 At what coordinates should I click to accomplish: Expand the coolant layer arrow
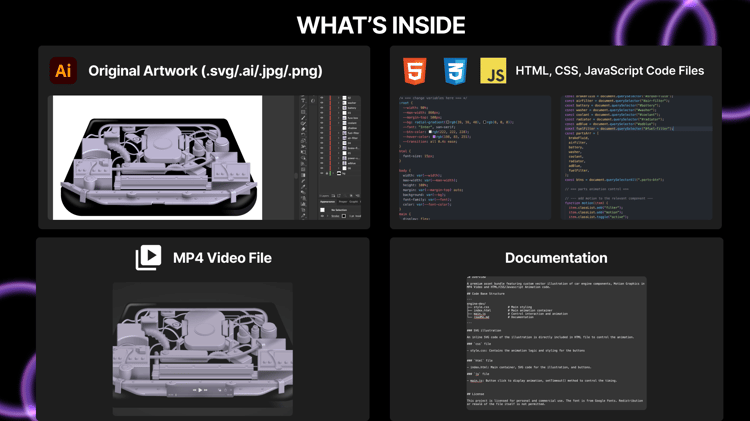[339, 123]
